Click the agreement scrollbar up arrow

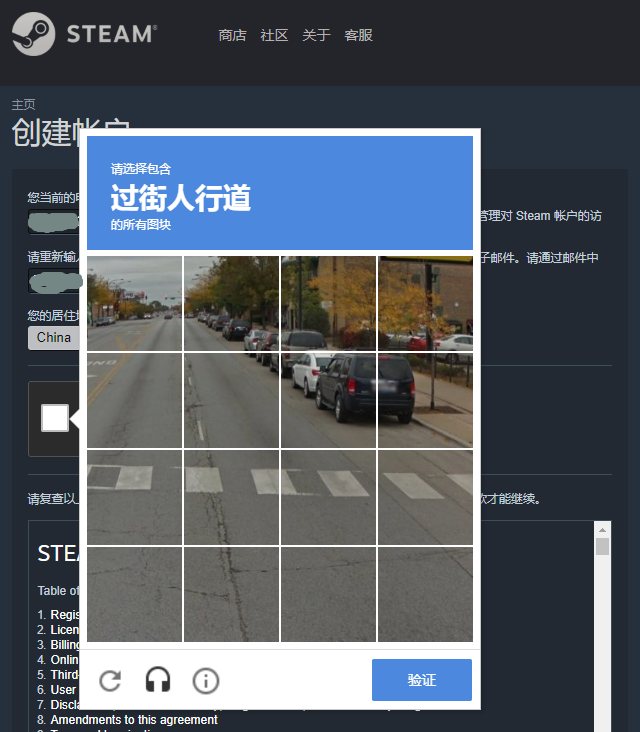(602, 530)
